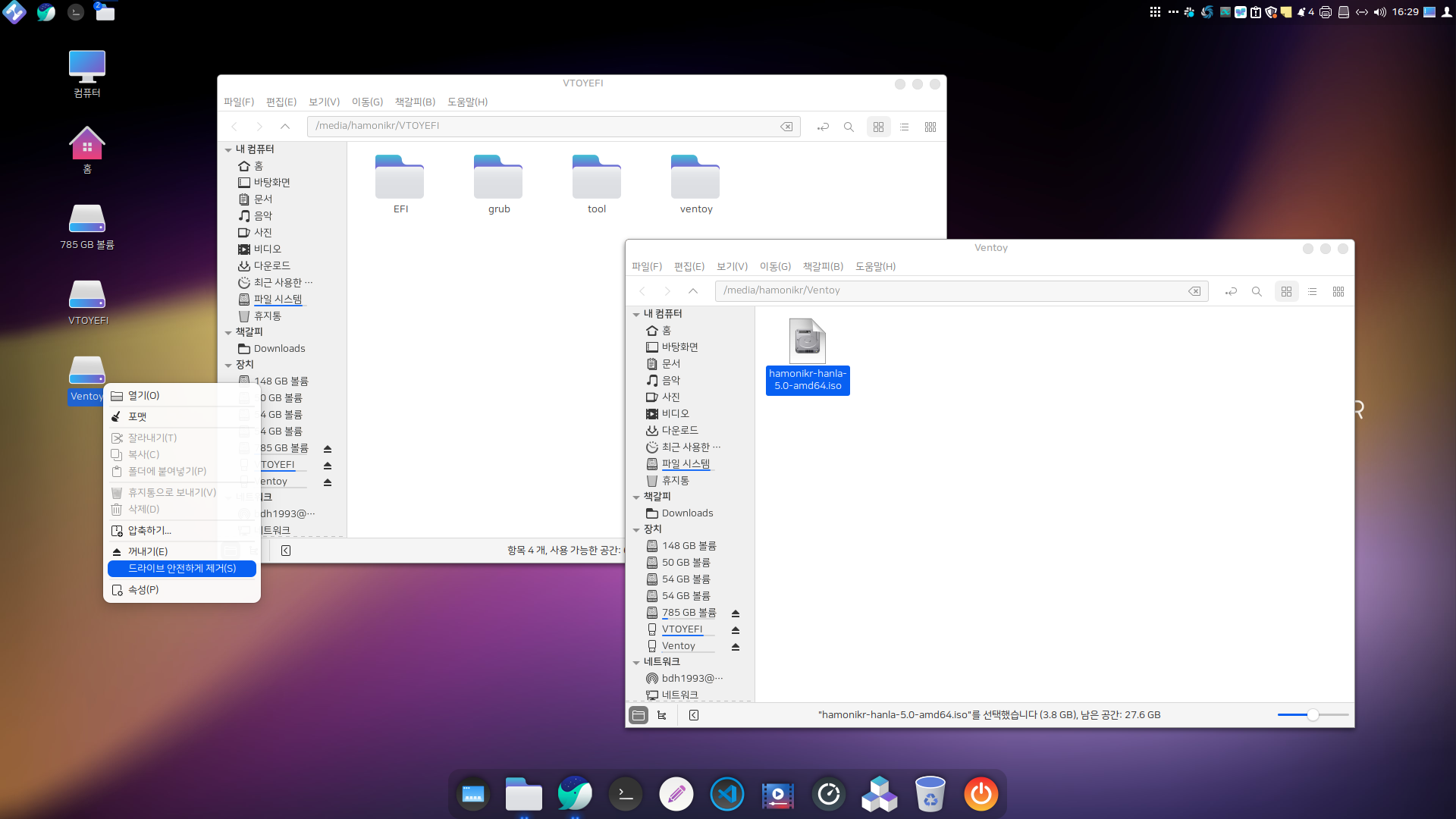Click zoom slider handle in Ventoy status bar
The image size is (1456, 819).
tap(1313, 715)
